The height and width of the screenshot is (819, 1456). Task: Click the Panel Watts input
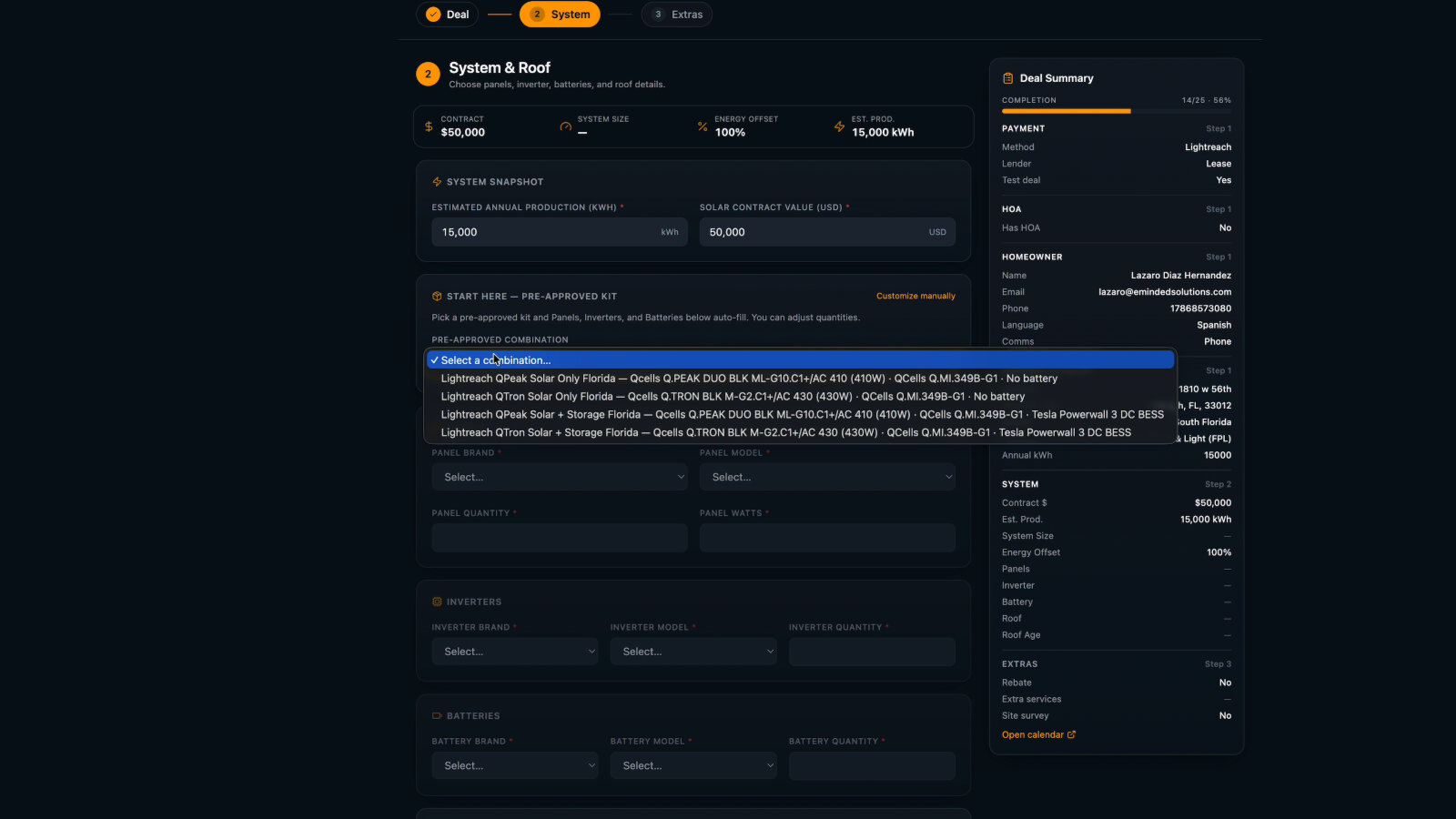click(827, 538)
